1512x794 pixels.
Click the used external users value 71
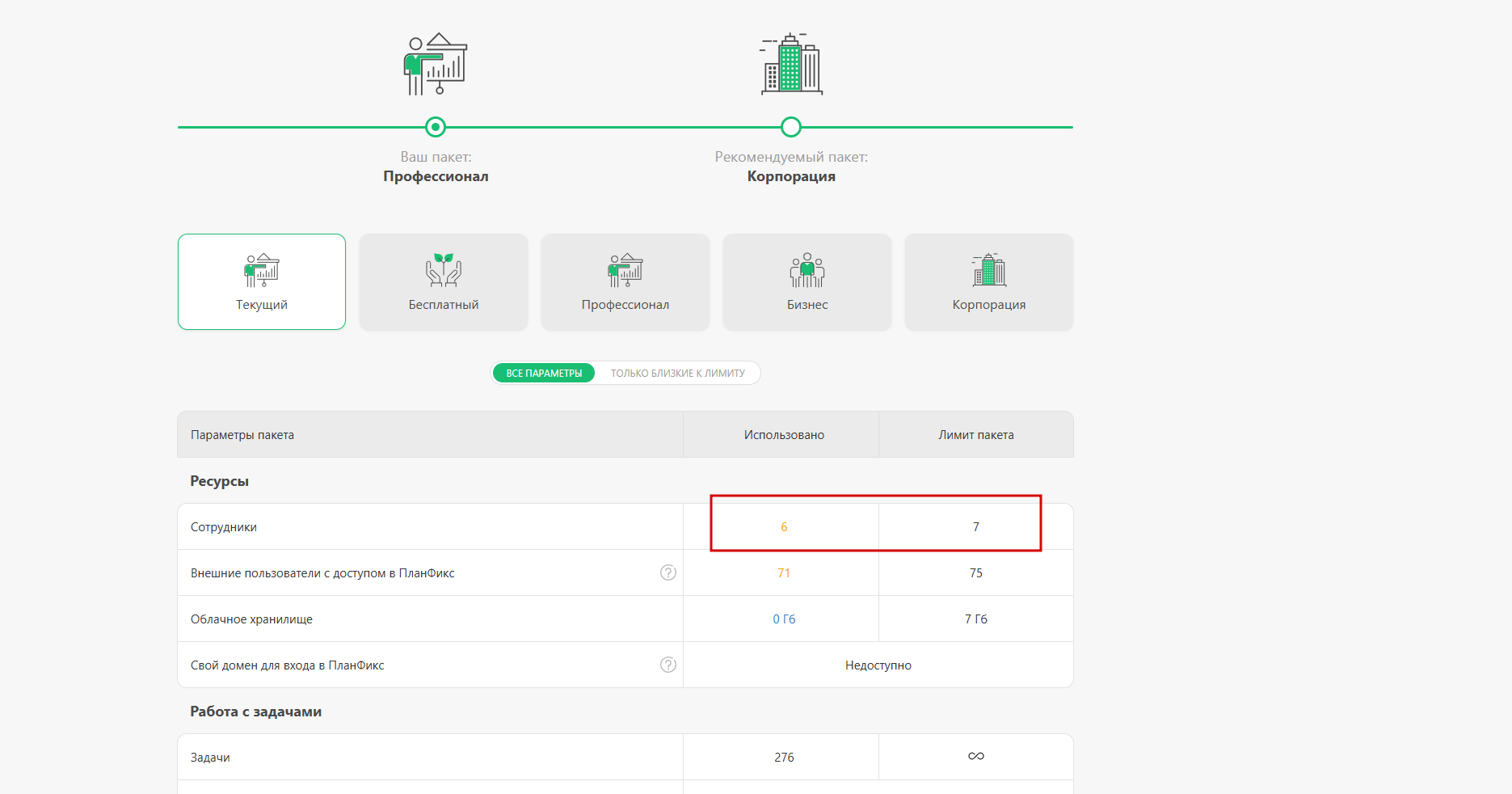coord(784,573)
